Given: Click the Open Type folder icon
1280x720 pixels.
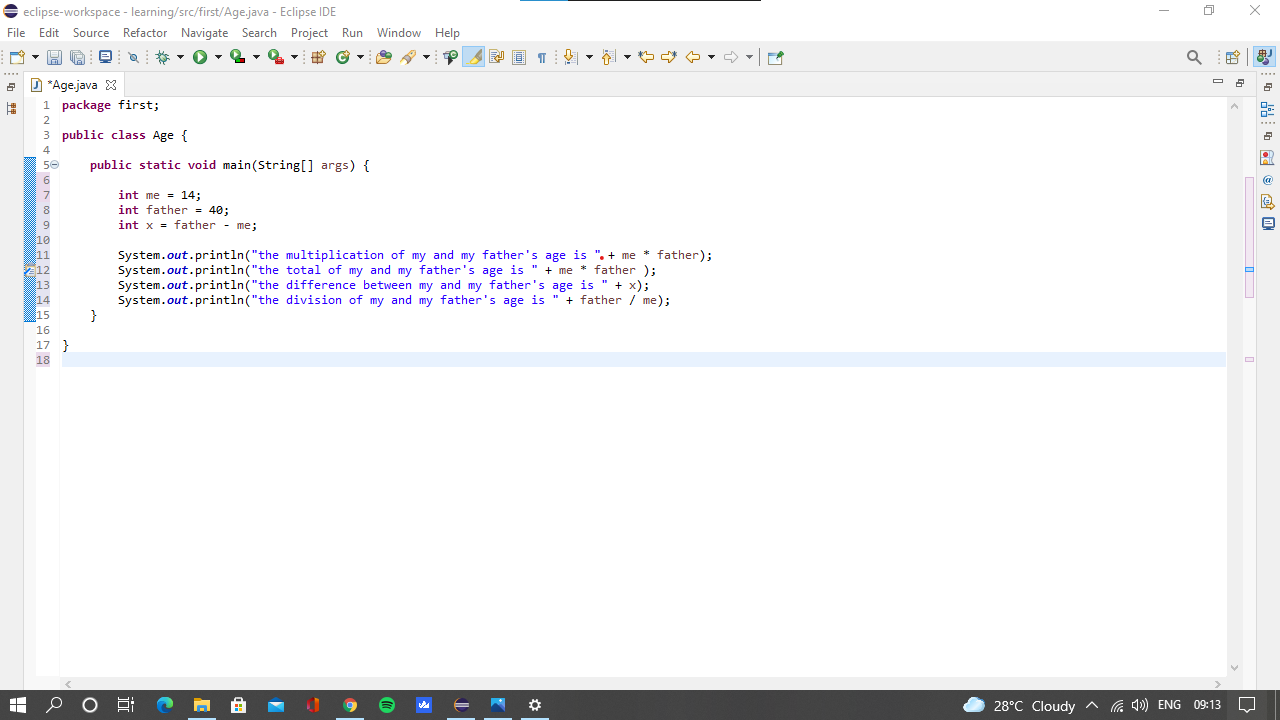Looking at the screenshot, I should [383, 57].
